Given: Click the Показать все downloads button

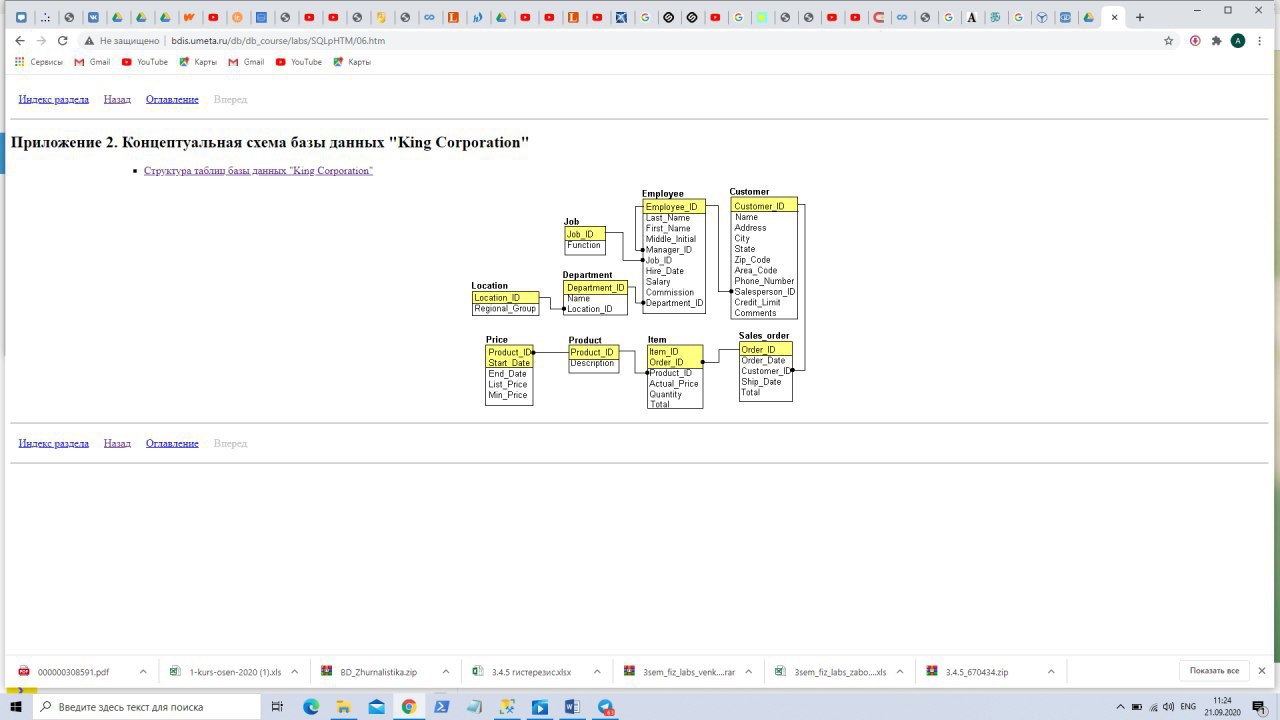Looking at the screenshot, I should tap(1214, 671).
